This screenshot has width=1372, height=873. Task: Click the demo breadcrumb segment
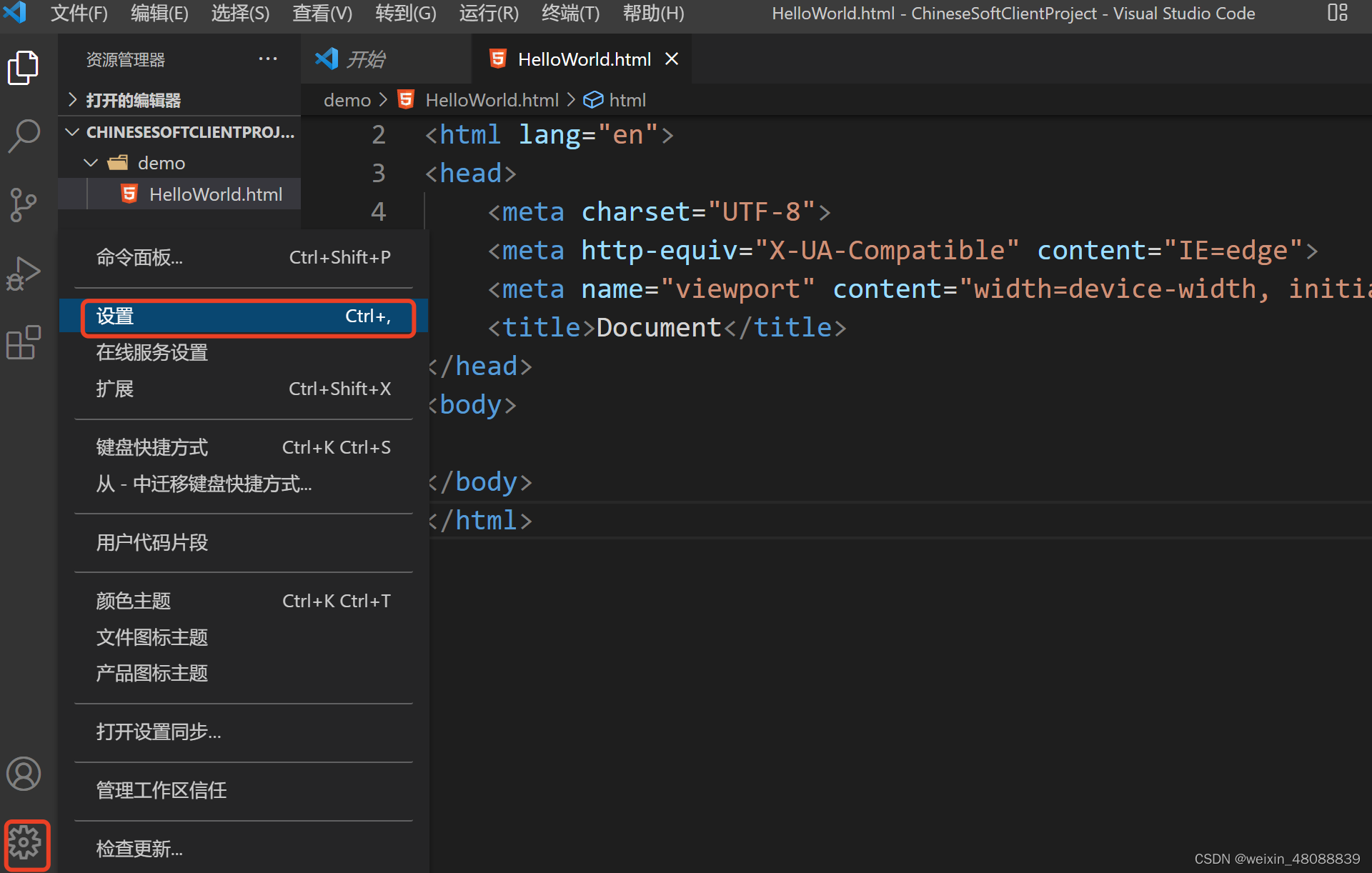coord(347,100)
